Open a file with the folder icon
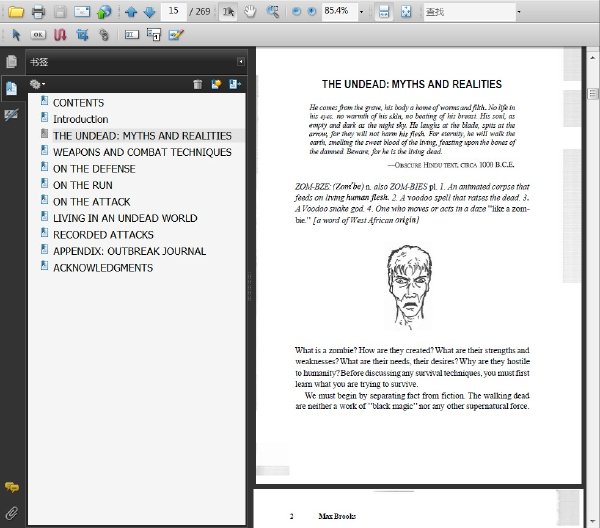The width and height of the screenshot is (600, 528). point(16,11)
